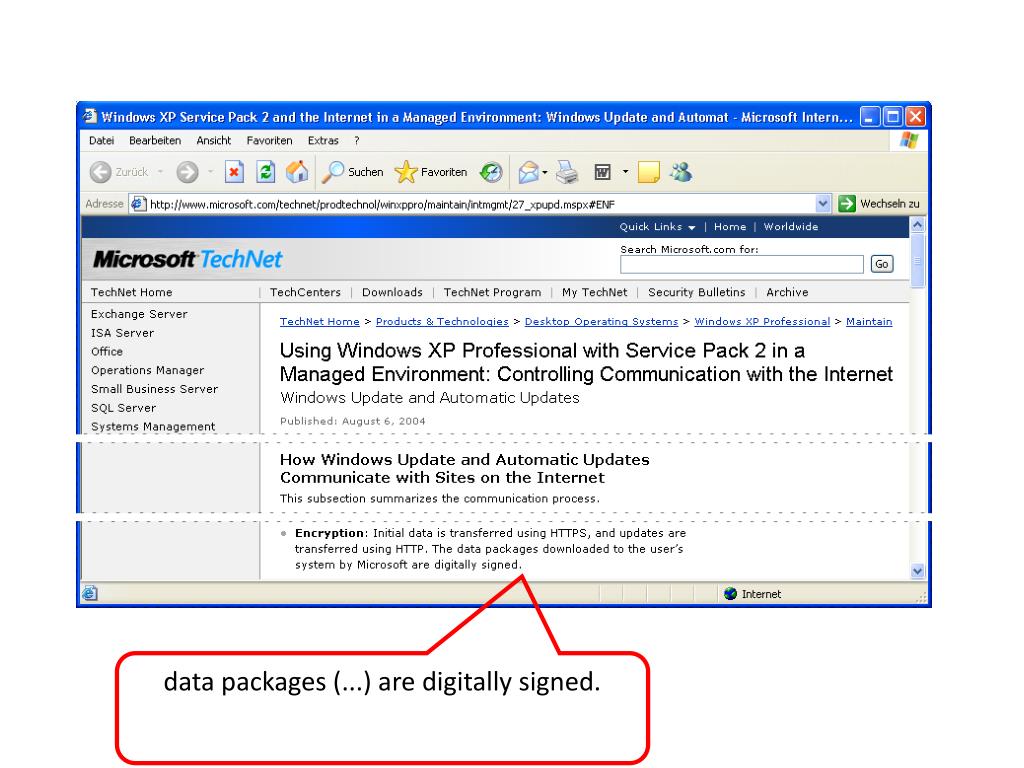Viewport: 1024px width, 768px height.
Task: Select Exchange Server in sidebar
Action: (x=139, y=314)
